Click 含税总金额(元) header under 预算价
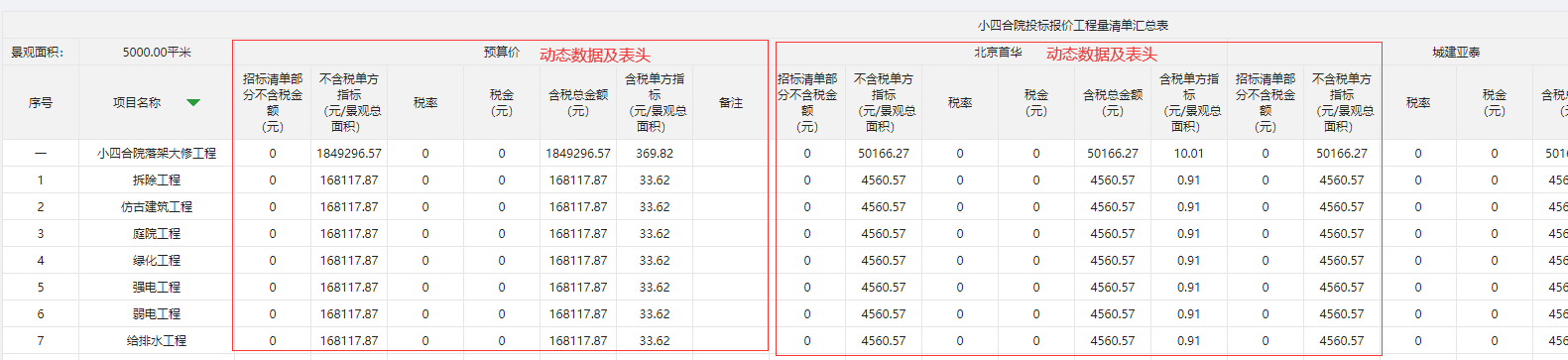1568x360 pixels. click(578, 102)
